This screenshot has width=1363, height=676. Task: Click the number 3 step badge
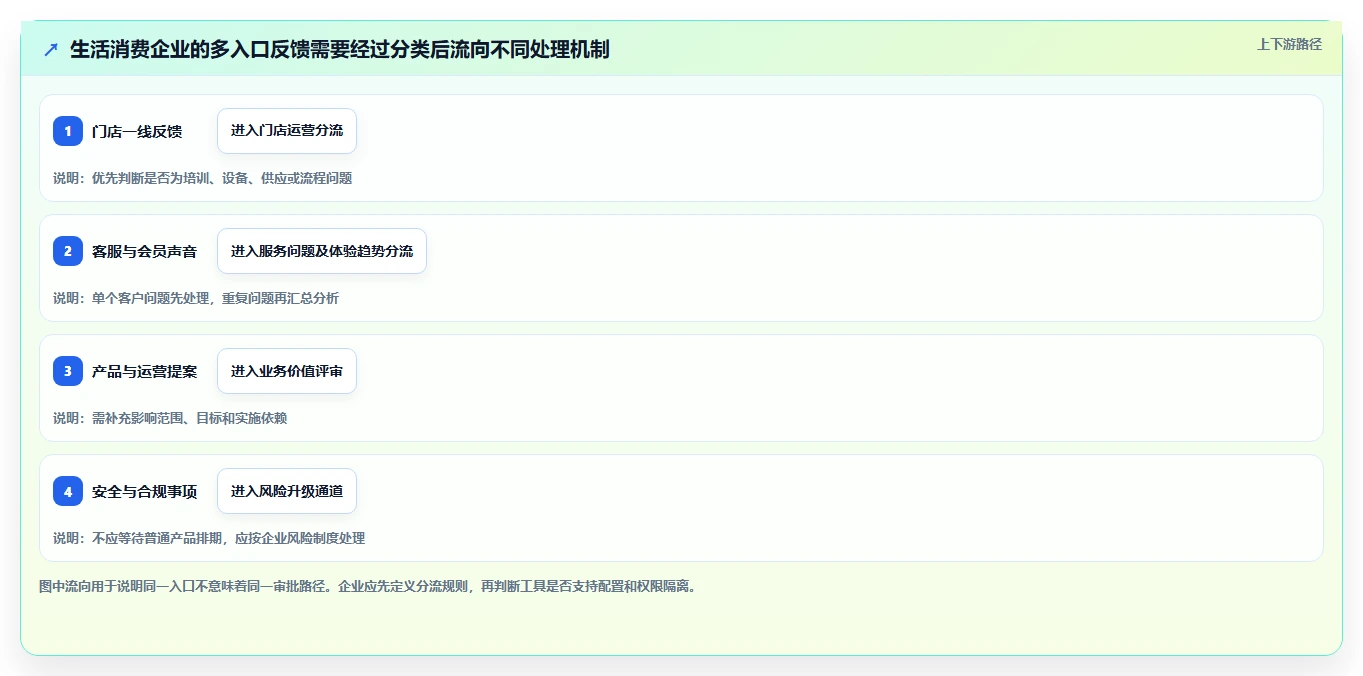coord(68,371)
